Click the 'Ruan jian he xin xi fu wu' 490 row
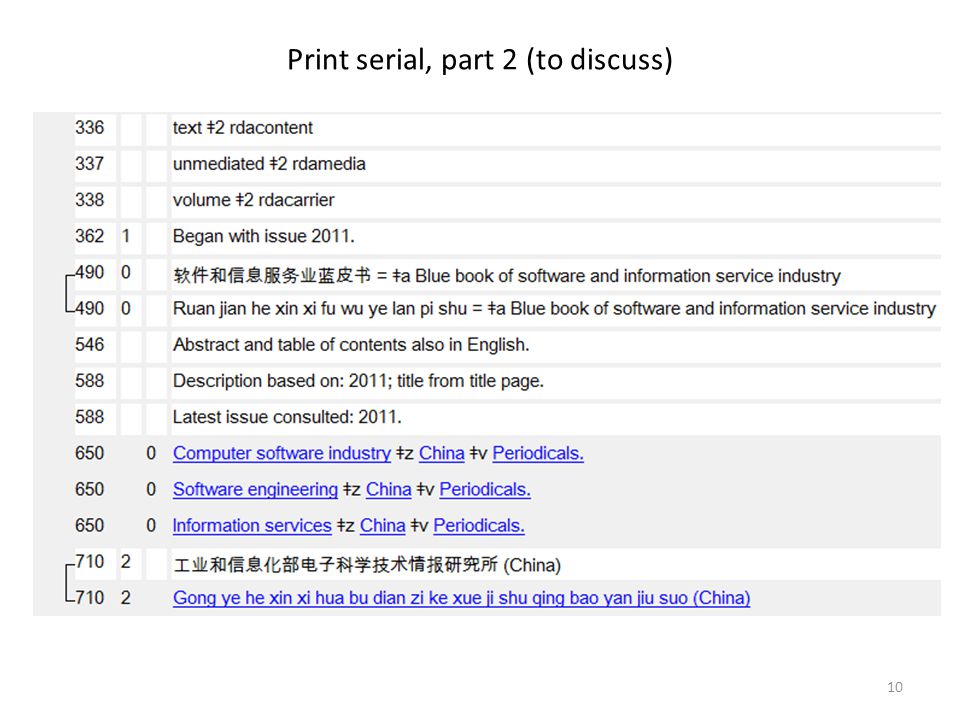 tap(554, 308)
